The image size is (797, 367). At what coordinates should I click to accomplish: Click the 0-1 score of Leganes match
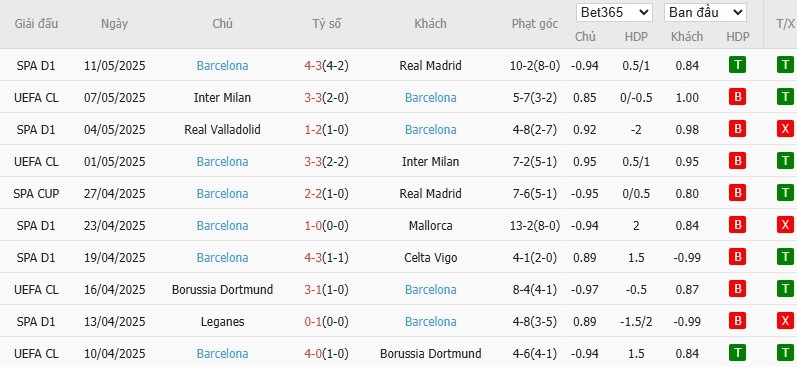[x=314, y=322]
